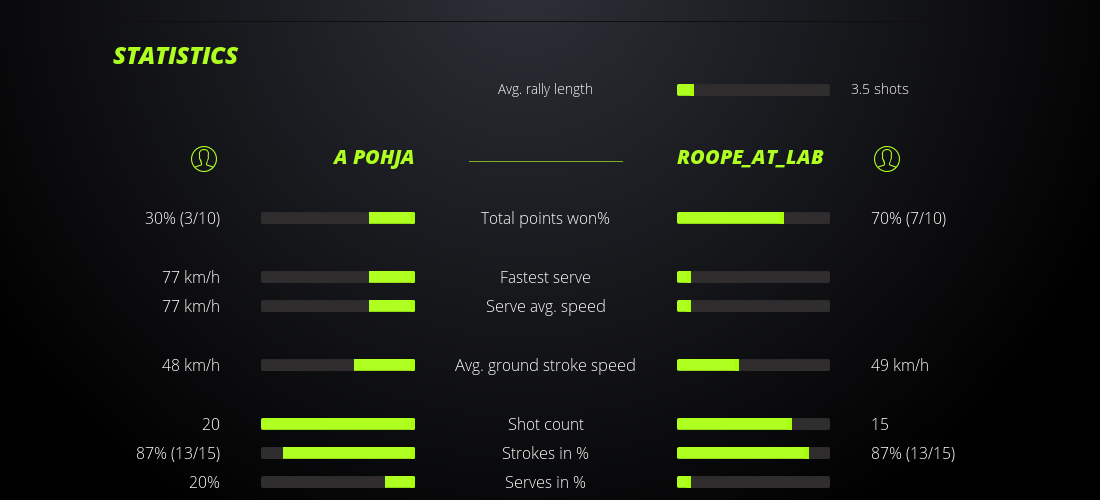
Task: Click ROOPE_AT_LAB's Avg. ground stroke speed bar
Action: pos(753,365)
